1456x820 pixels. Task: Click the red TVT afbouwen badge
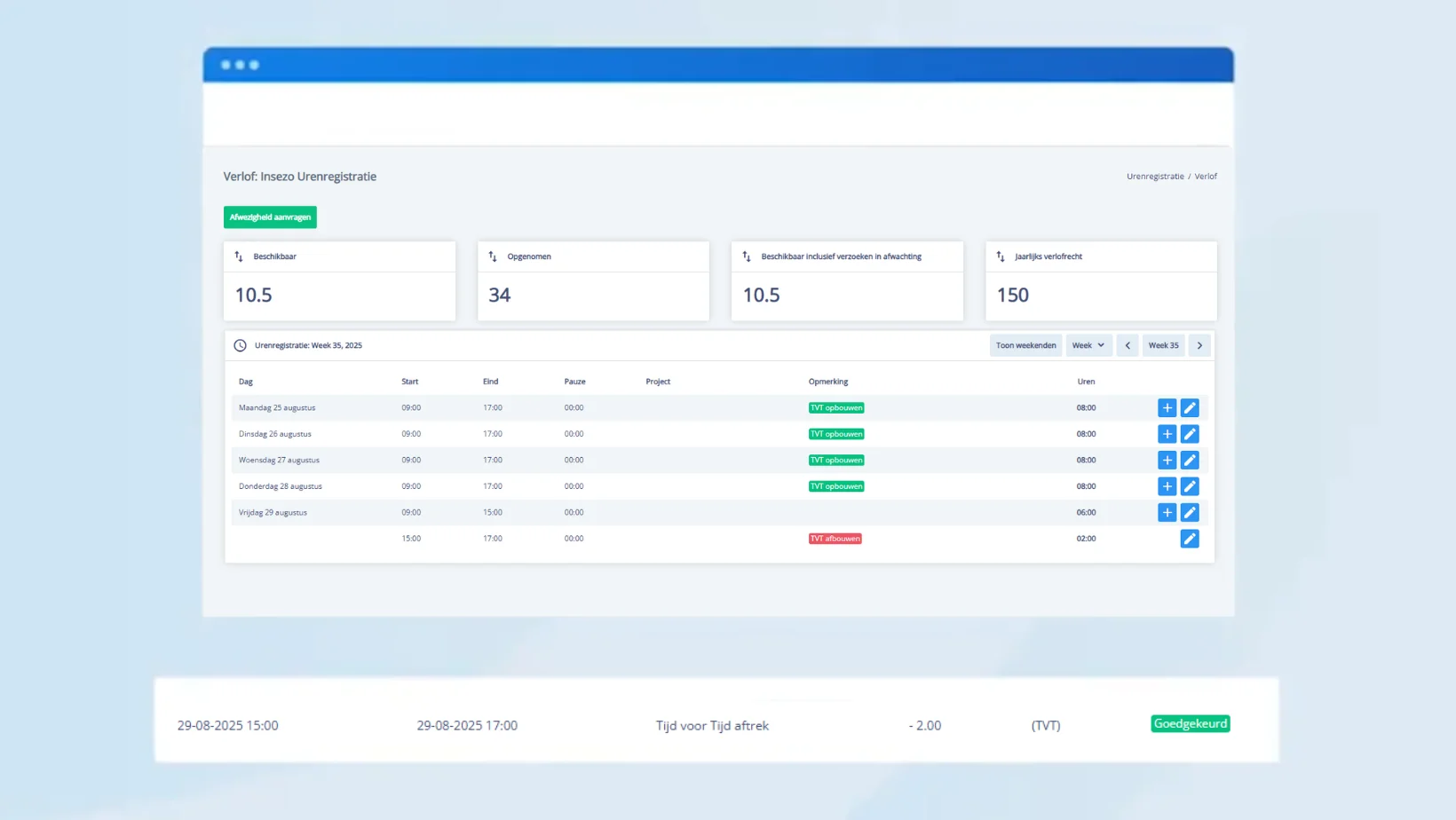pos(835,539)
